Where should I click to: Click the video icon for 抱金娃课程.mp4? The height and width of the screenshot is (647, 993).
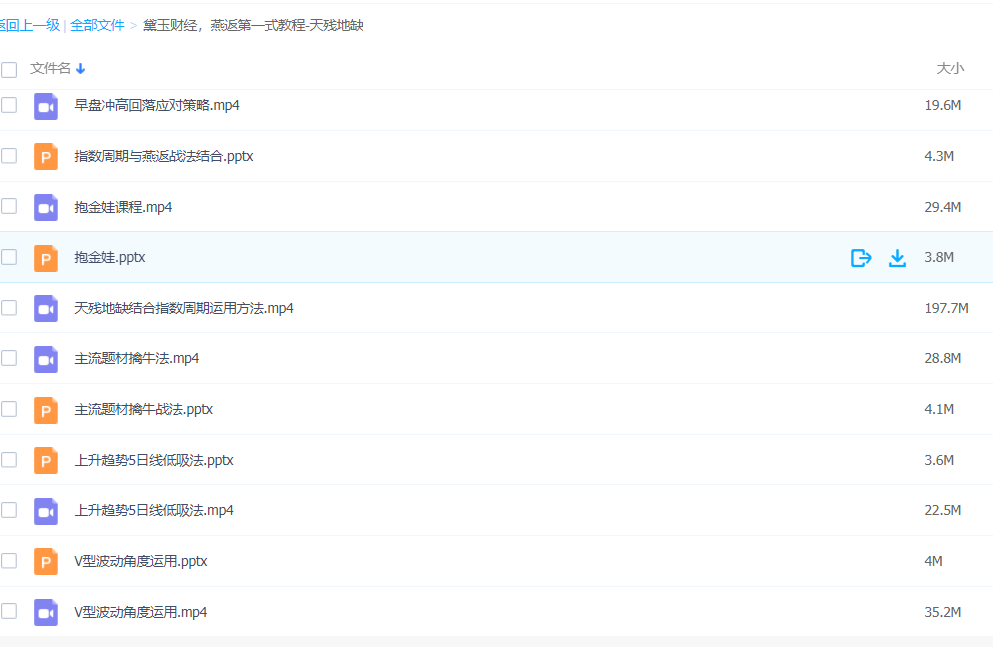click(x=46, y=207)
